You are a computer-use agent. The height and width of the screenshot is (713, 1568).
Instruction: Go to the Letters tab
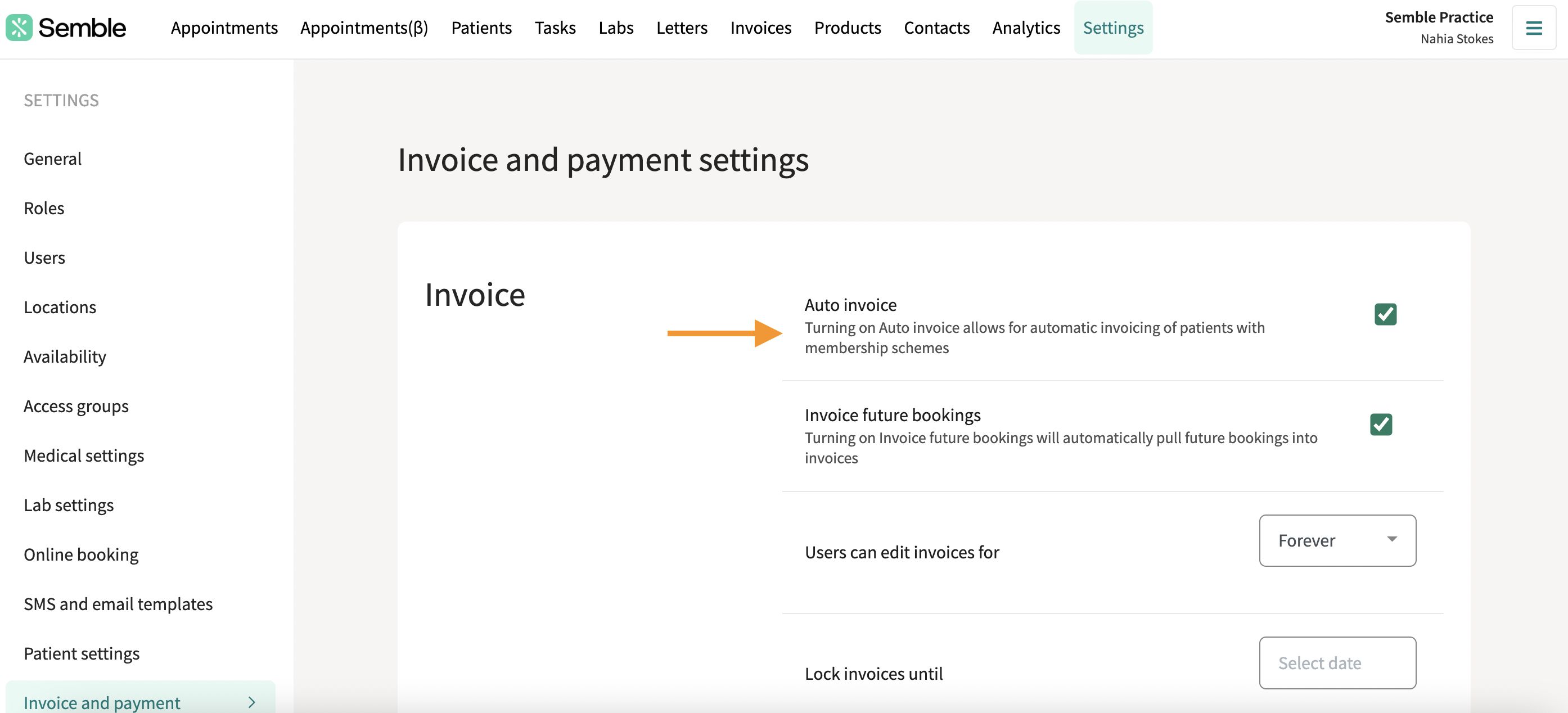pos(682,28)
